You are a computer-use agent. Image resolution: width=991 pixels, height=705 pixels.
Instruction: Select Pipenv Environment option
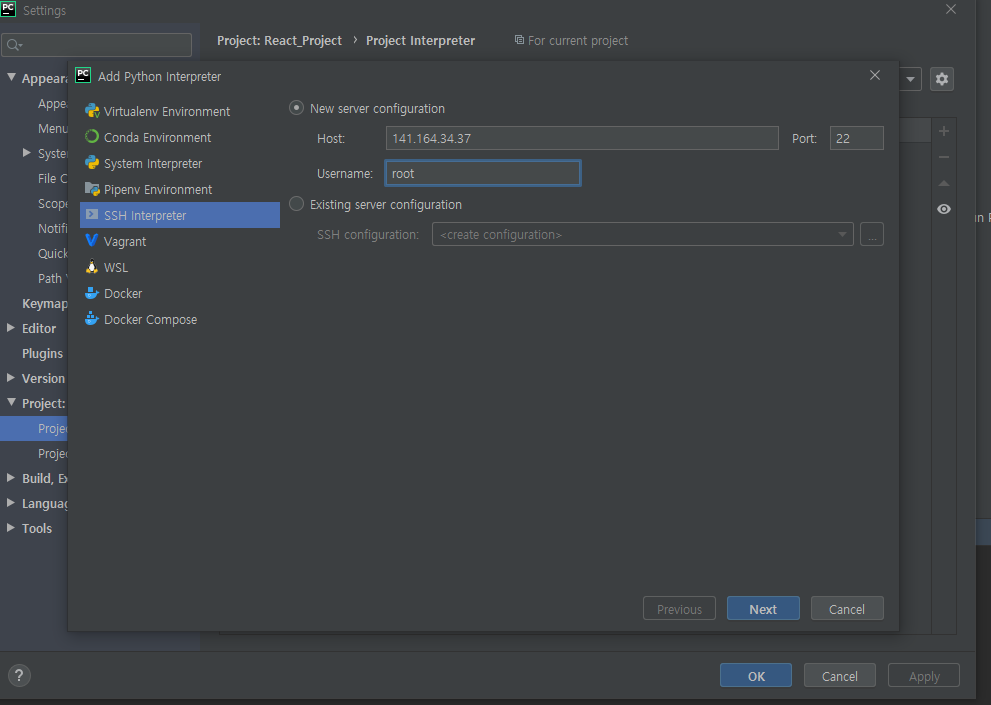coord(179,189)
